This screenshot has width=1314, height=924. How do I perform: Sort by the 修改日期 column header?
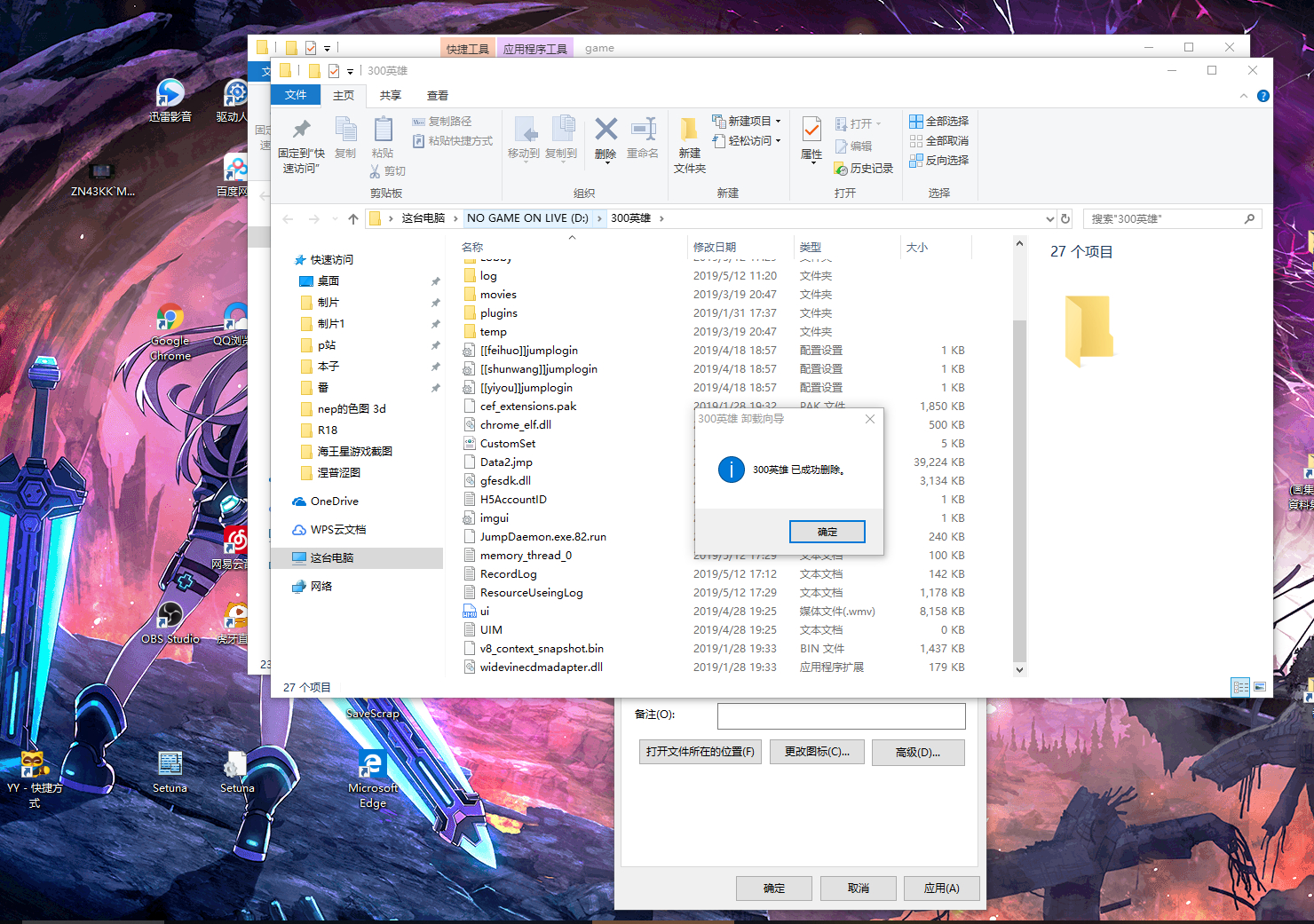715,247
